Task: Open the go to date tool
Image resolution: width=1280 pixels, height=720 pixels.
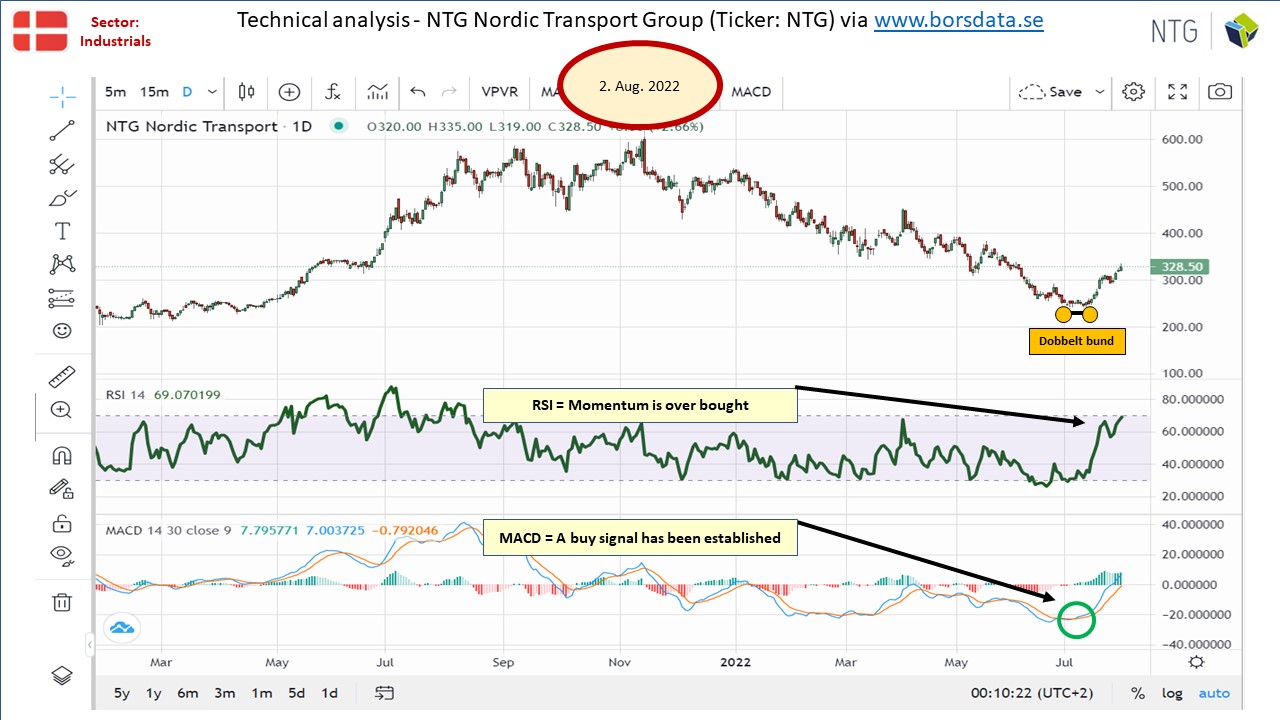Action: tap(384, 693)
